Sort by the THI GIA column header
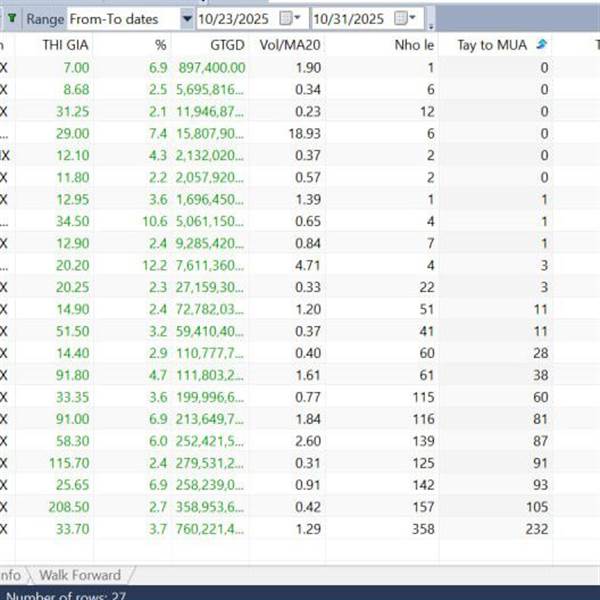600x600 pixels. [66, 44]
